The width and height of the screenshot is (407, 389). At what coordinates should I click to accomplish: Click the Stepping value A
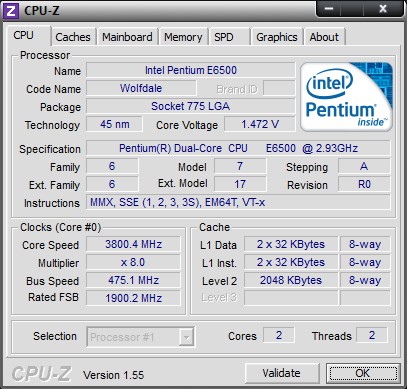coord(364,166)
